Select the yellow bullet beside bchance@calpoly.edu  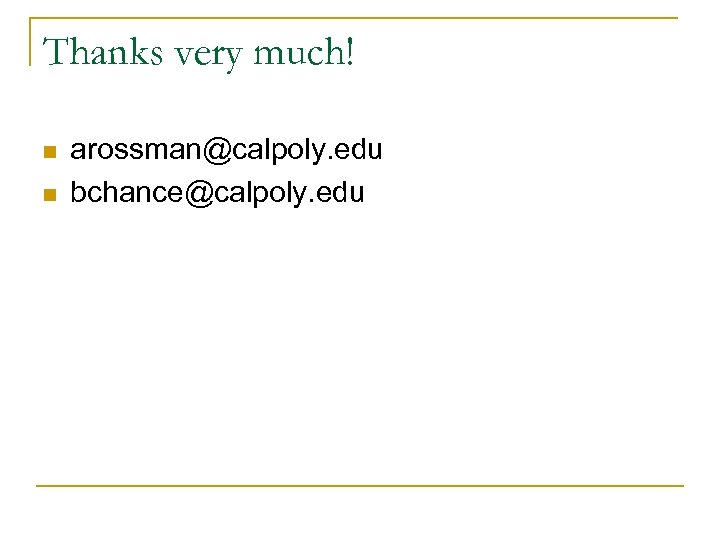tap(47, 194)
